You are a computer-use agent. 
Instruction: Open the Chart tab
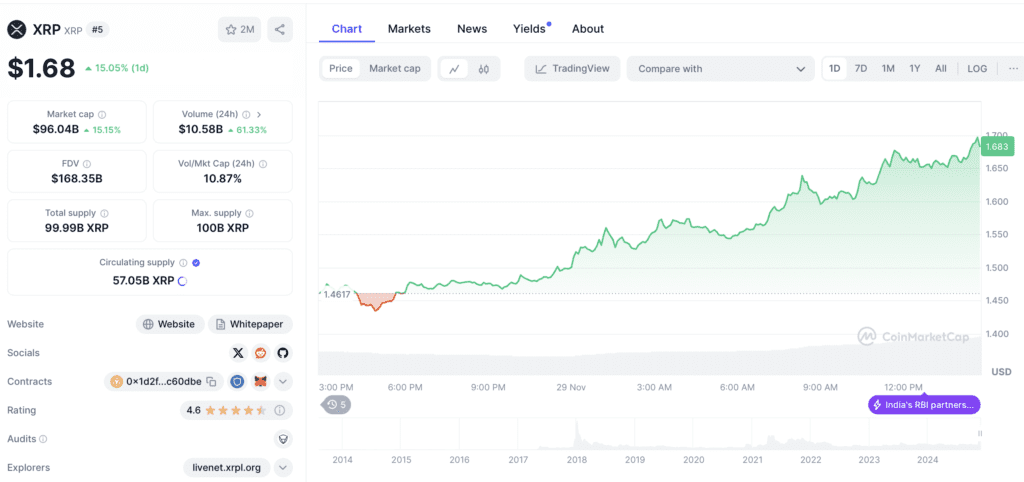tap(347, 29)
